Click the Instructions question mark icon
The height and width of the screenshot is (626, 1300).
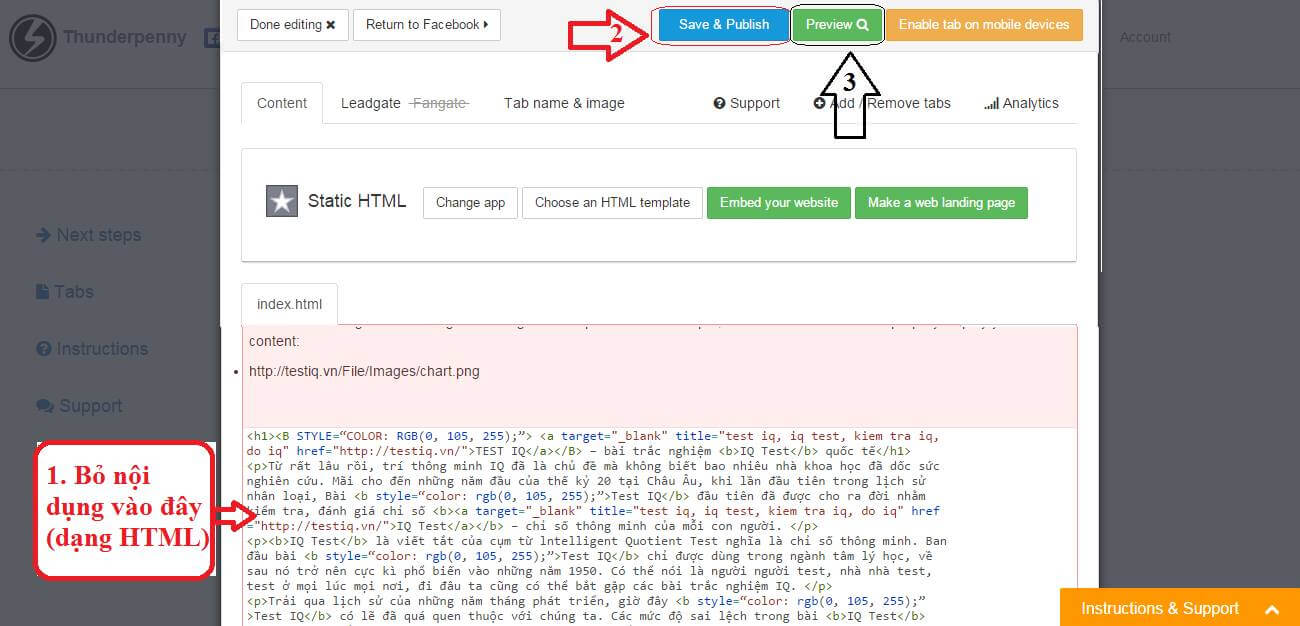pos(43,349)
